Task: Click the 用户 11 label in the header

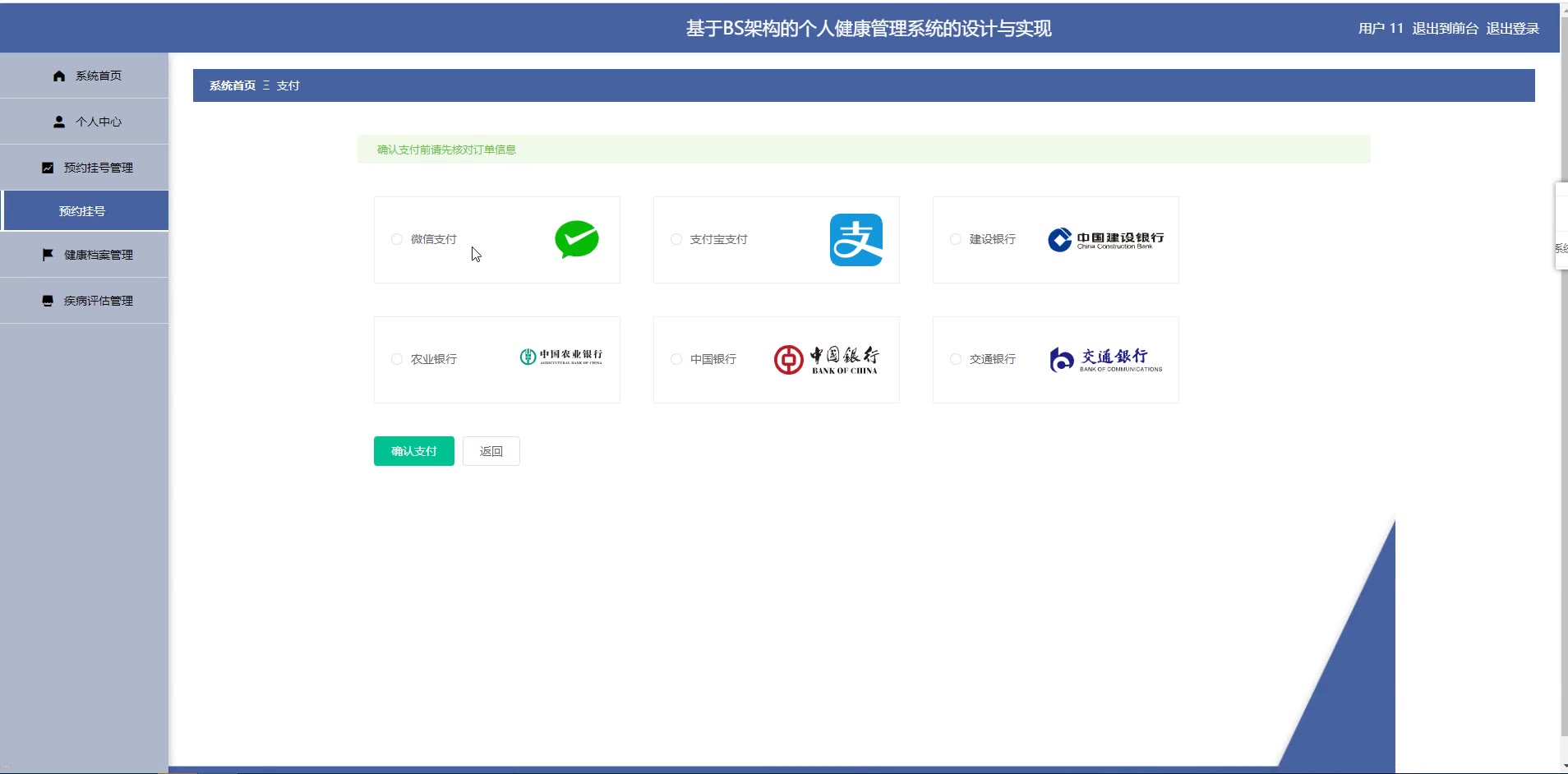Action: (1381, 29)
